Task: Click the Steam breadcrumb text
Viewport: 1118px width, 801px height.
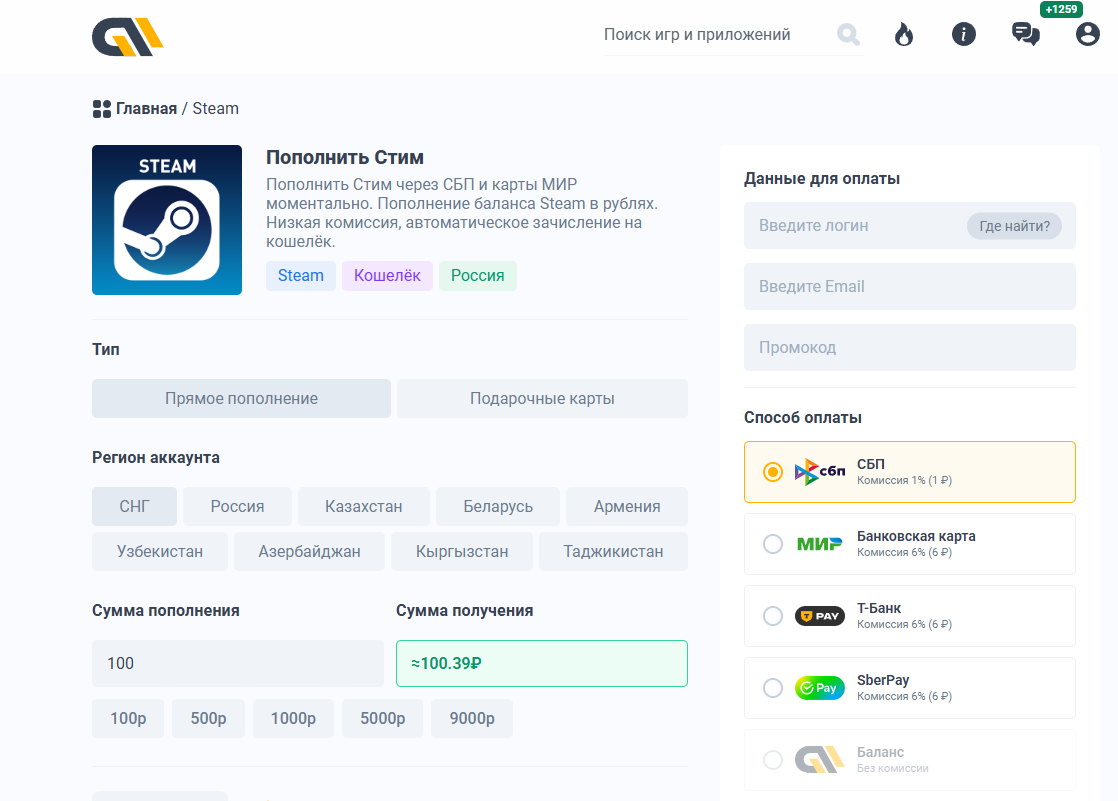Action: click(x=215, y=108)
